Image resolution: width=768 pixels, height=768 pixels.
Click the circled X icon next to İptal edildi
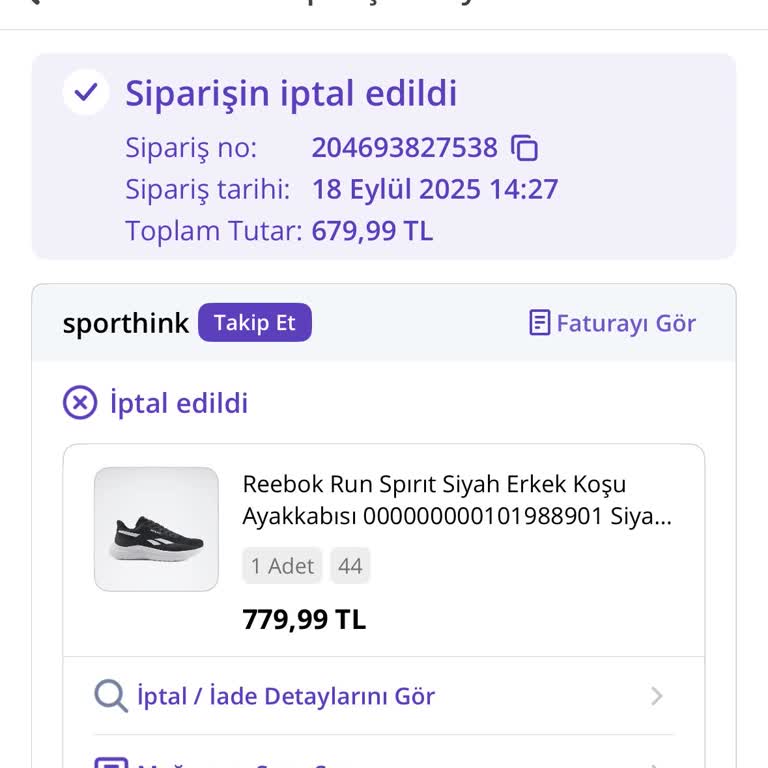pyautogui.click(x=80, y=403)
